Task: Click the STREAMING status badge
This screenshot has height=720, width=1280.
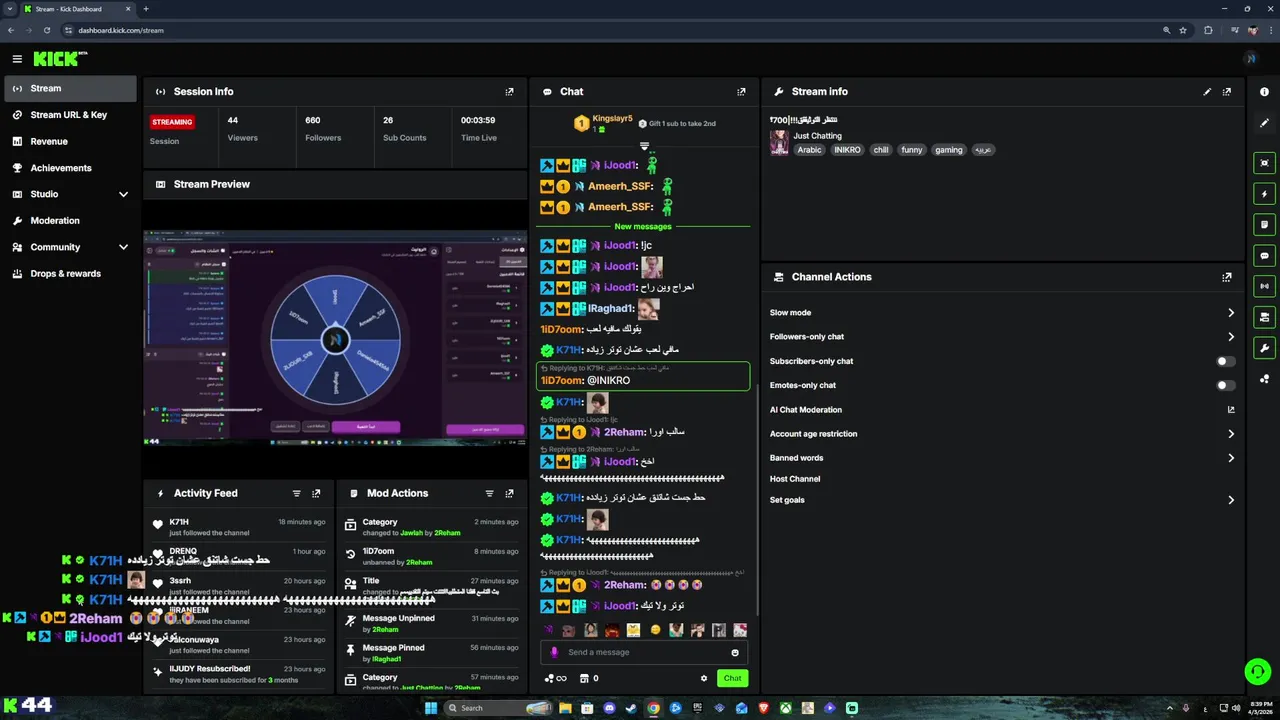Action: (x=173, y=122)
